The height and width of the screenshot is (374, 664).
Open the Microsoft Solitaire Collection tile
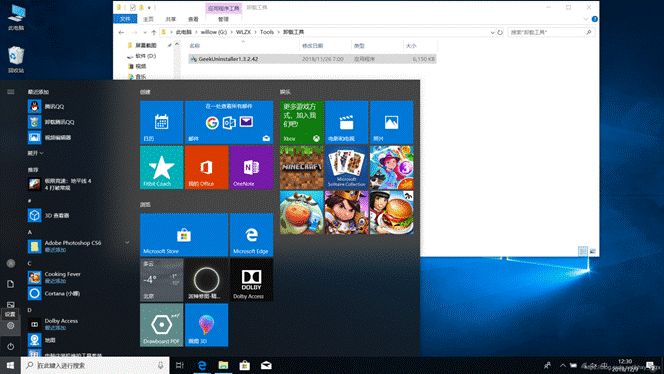[346, 167]
